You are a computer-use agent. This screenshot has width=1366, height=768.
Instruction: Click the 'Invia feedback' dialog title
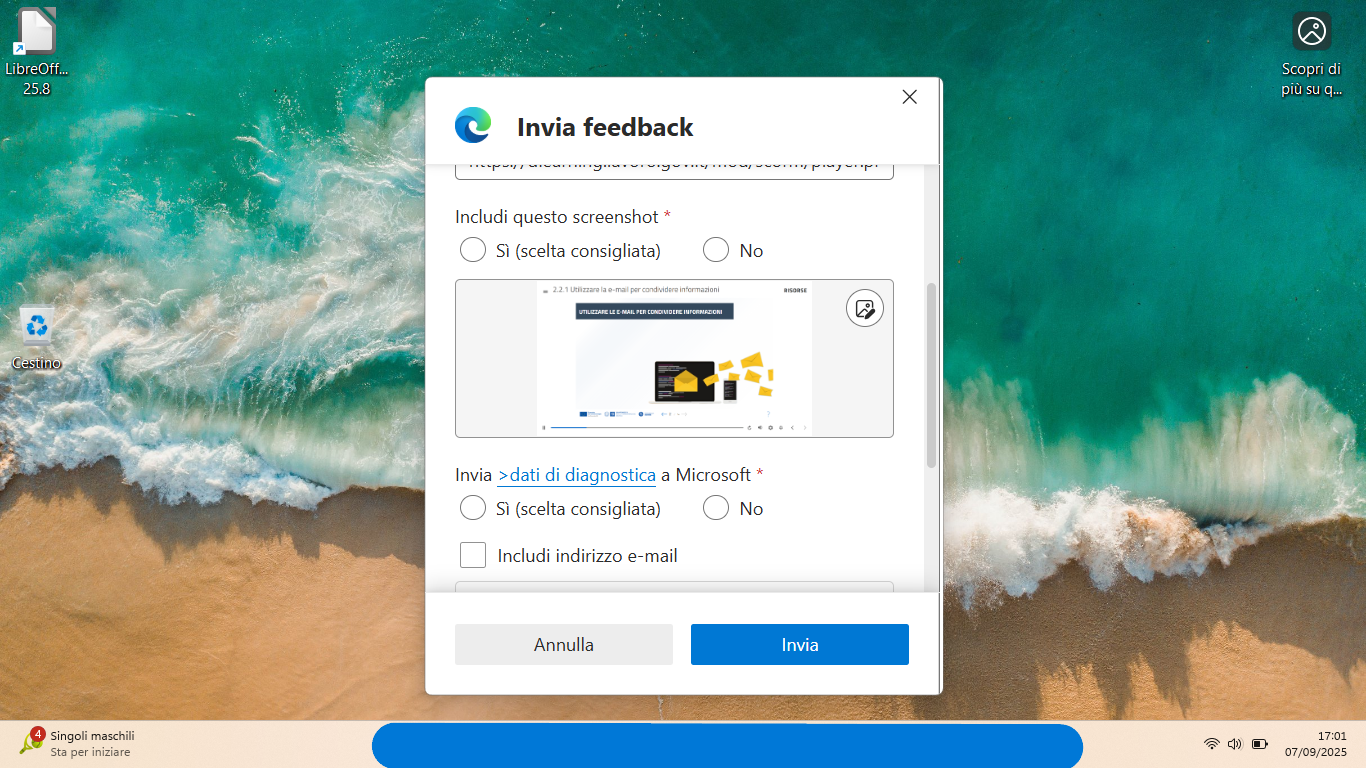[605, 127]
